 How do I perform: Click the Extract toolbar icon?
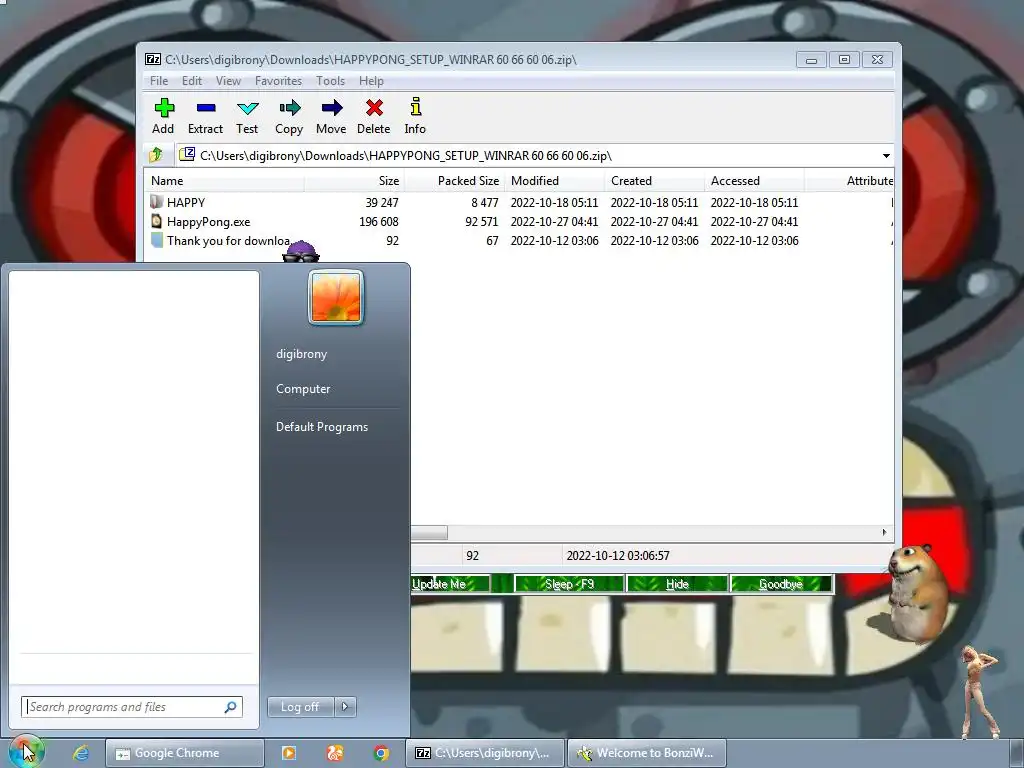click(206, 108)
